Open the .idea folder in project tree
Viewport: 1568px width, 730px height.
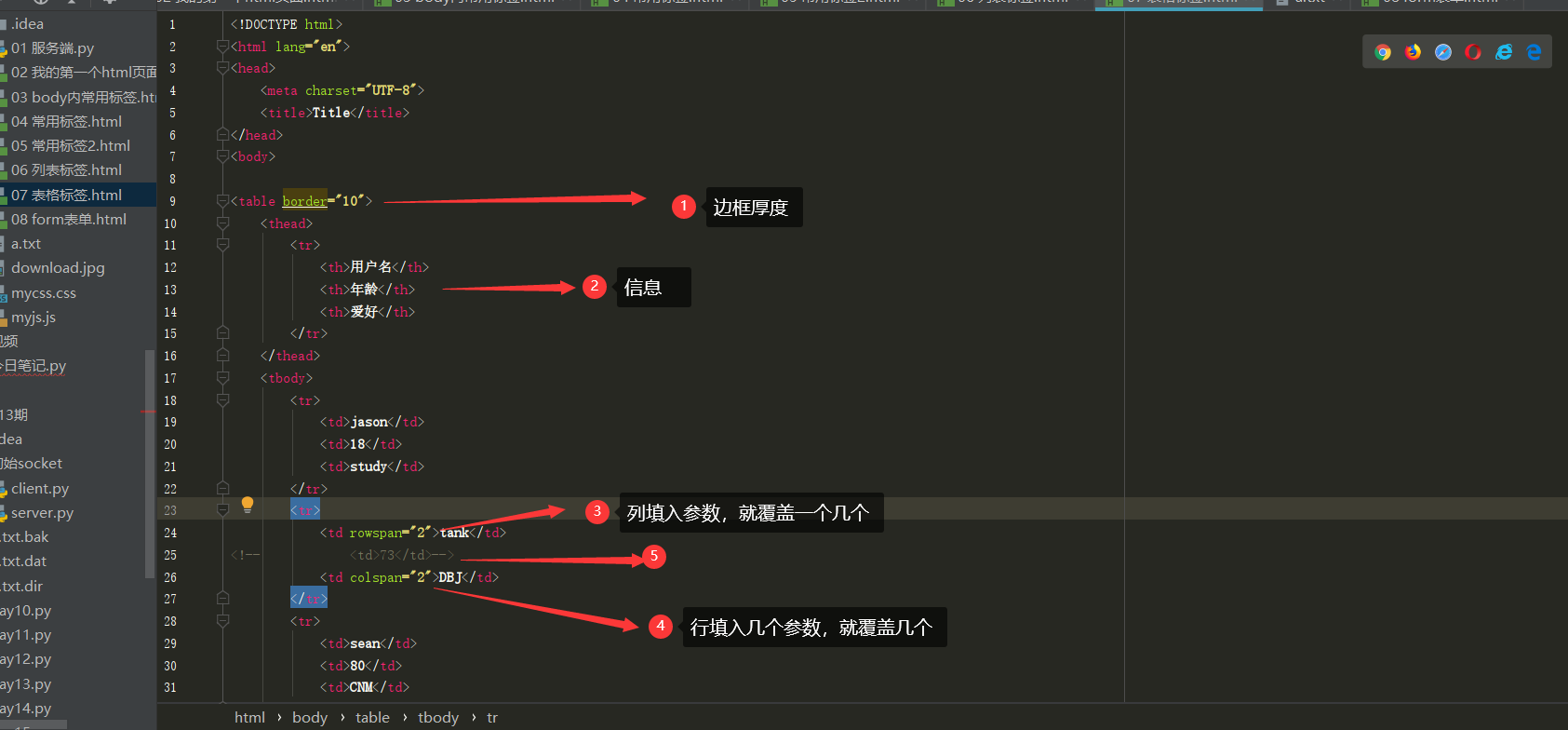pyautogui.click(x=27, y=24)
